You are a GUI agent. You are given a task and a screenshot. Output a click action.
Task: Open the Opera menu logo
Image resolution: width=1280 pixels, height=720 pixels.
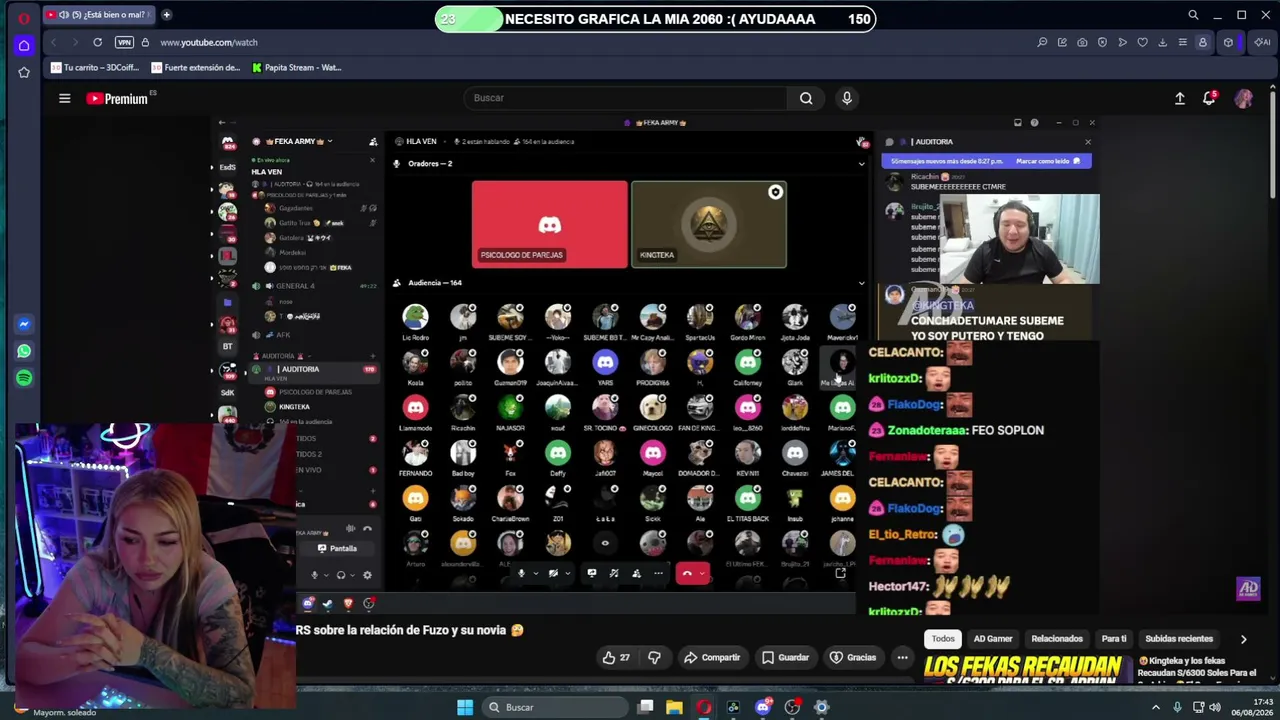[23, 17]
